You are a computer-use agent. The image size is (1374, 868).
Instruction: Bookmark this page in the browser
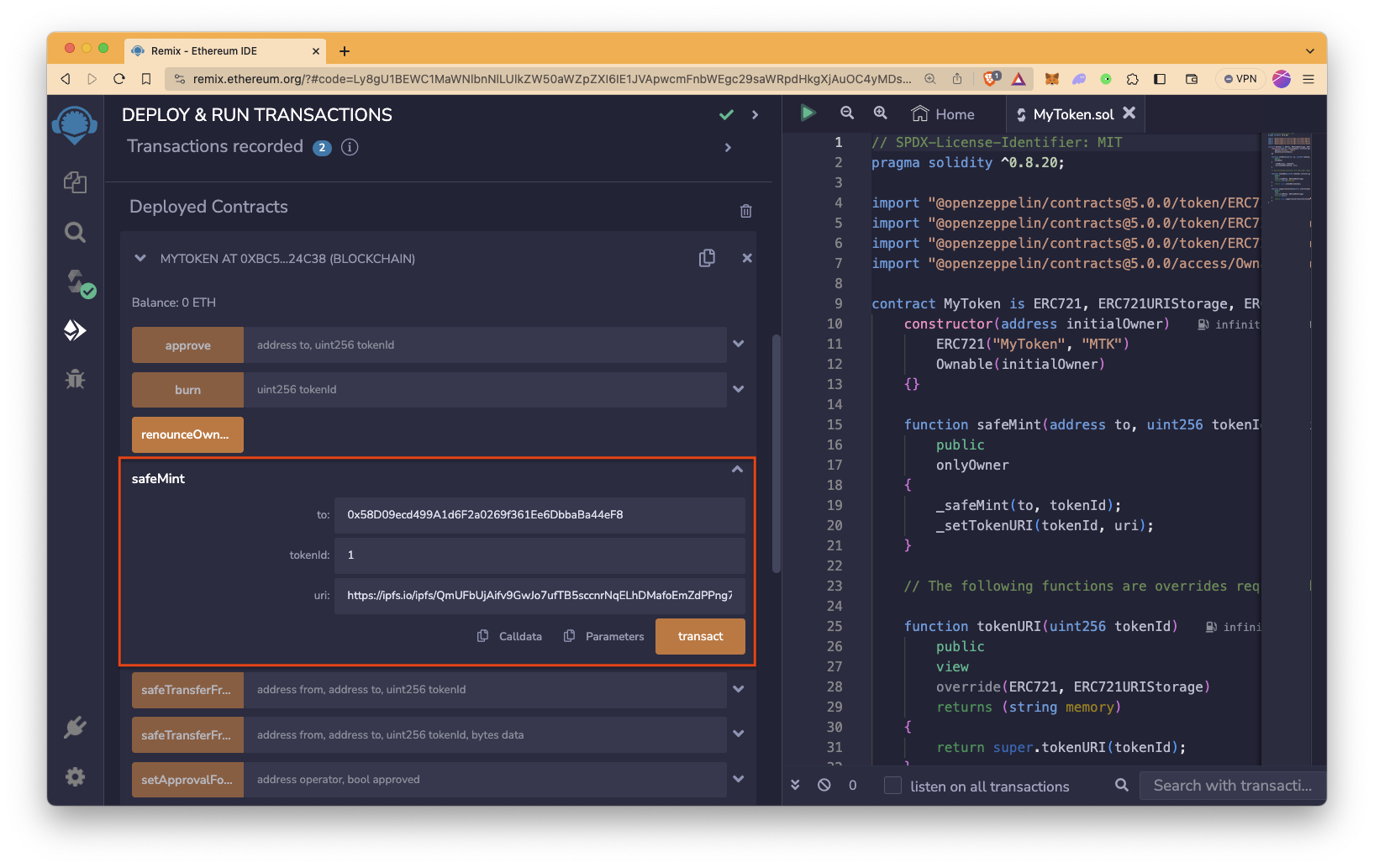tap(146, 79)
